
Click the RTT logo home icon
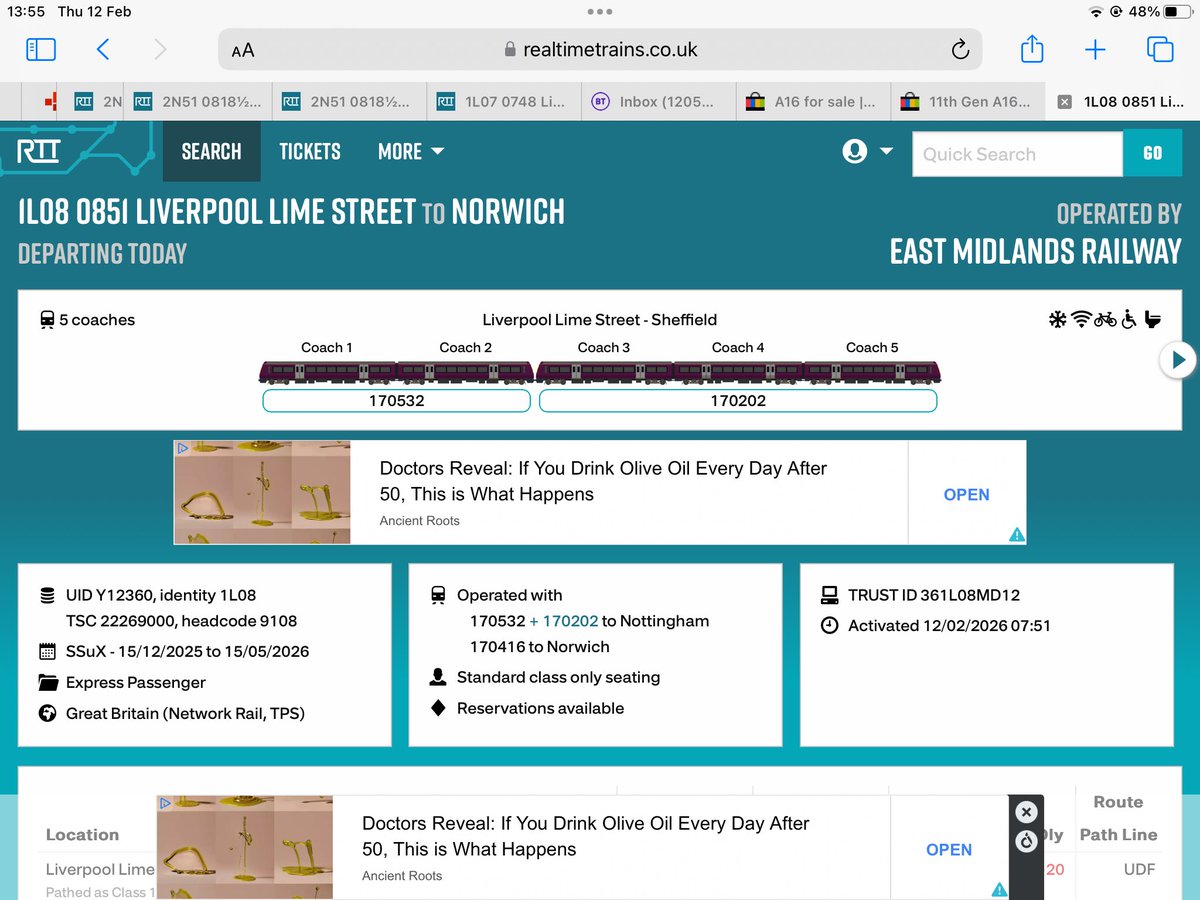pyautogui.click(x=39, y=152)
